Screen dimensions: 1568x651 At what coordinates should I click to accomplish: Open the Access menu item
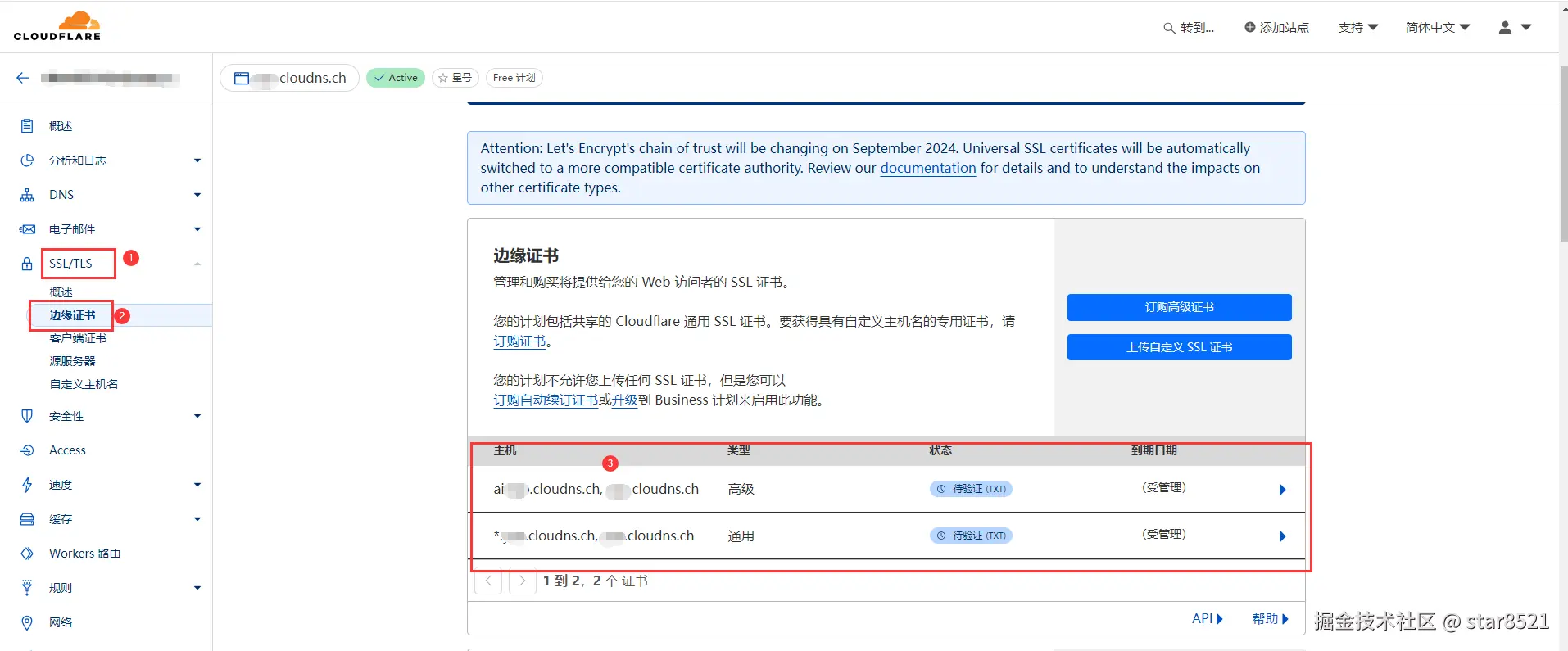tap(67, 450)
